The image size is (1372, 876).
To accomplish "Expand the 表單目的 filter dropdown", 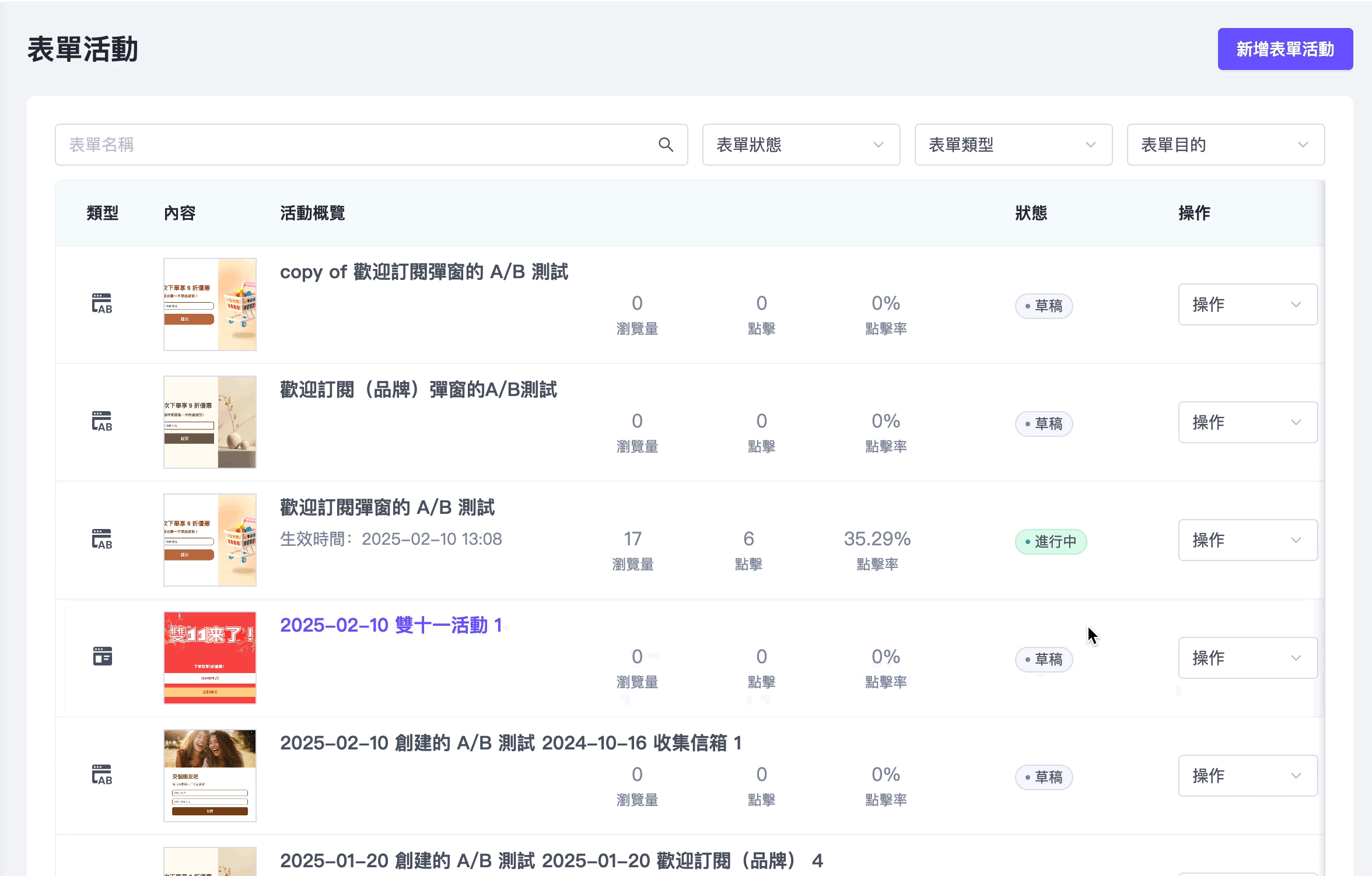I will (x=1225, y=145).
